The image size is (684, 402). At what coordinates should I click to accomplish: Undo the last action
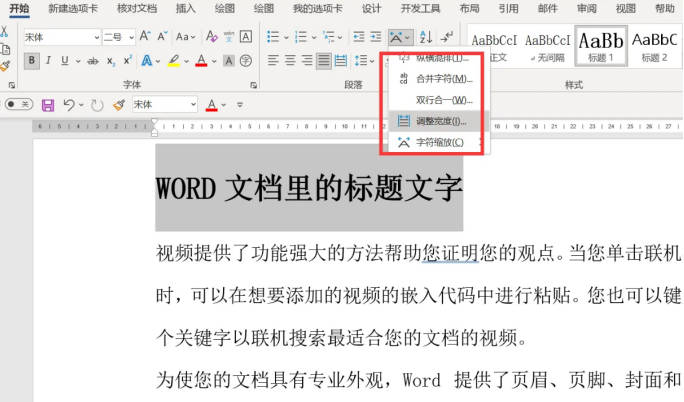coord(69,105)
